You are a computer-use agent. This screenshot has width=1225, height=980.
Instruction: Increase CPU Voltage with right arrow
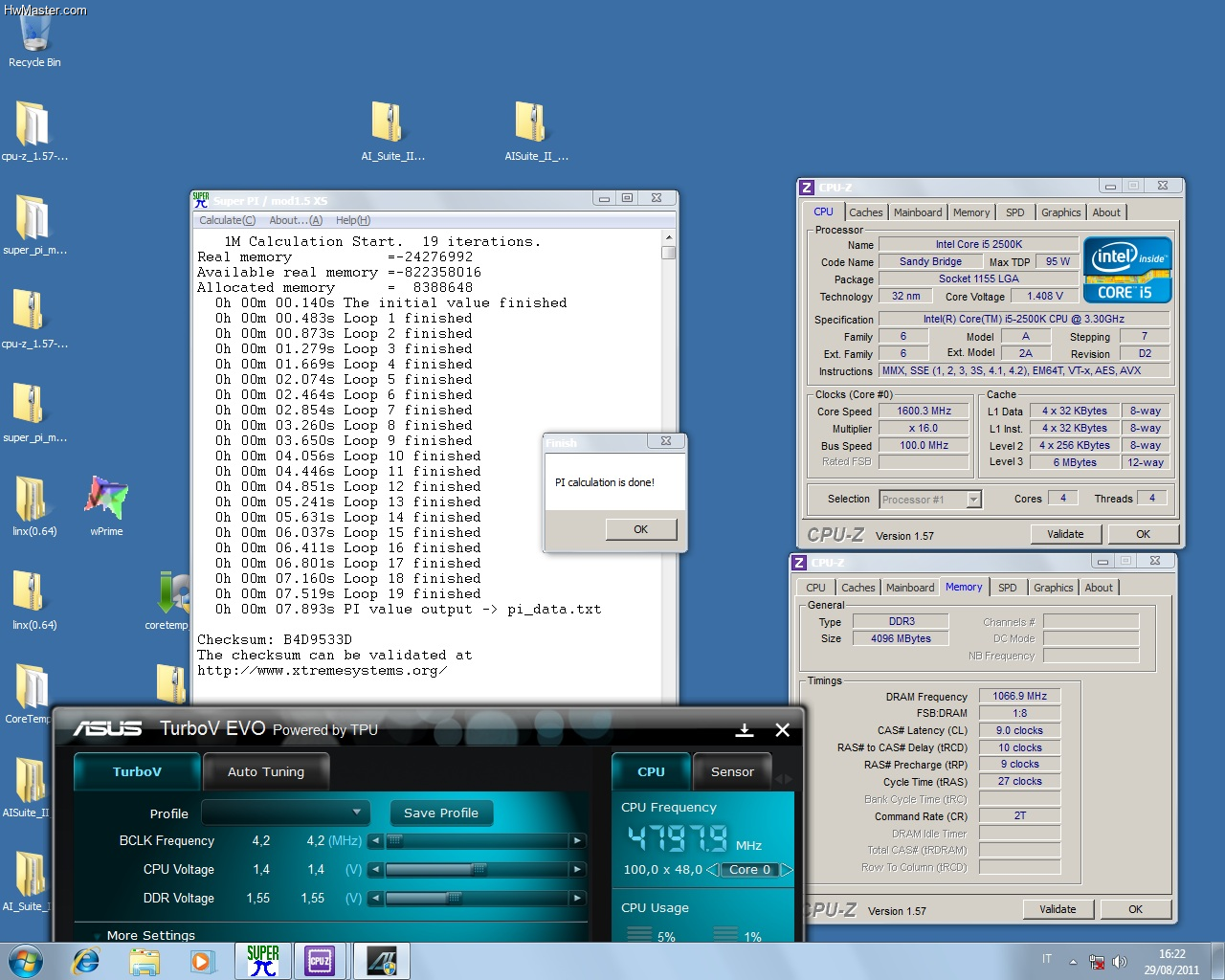[577, 870]
